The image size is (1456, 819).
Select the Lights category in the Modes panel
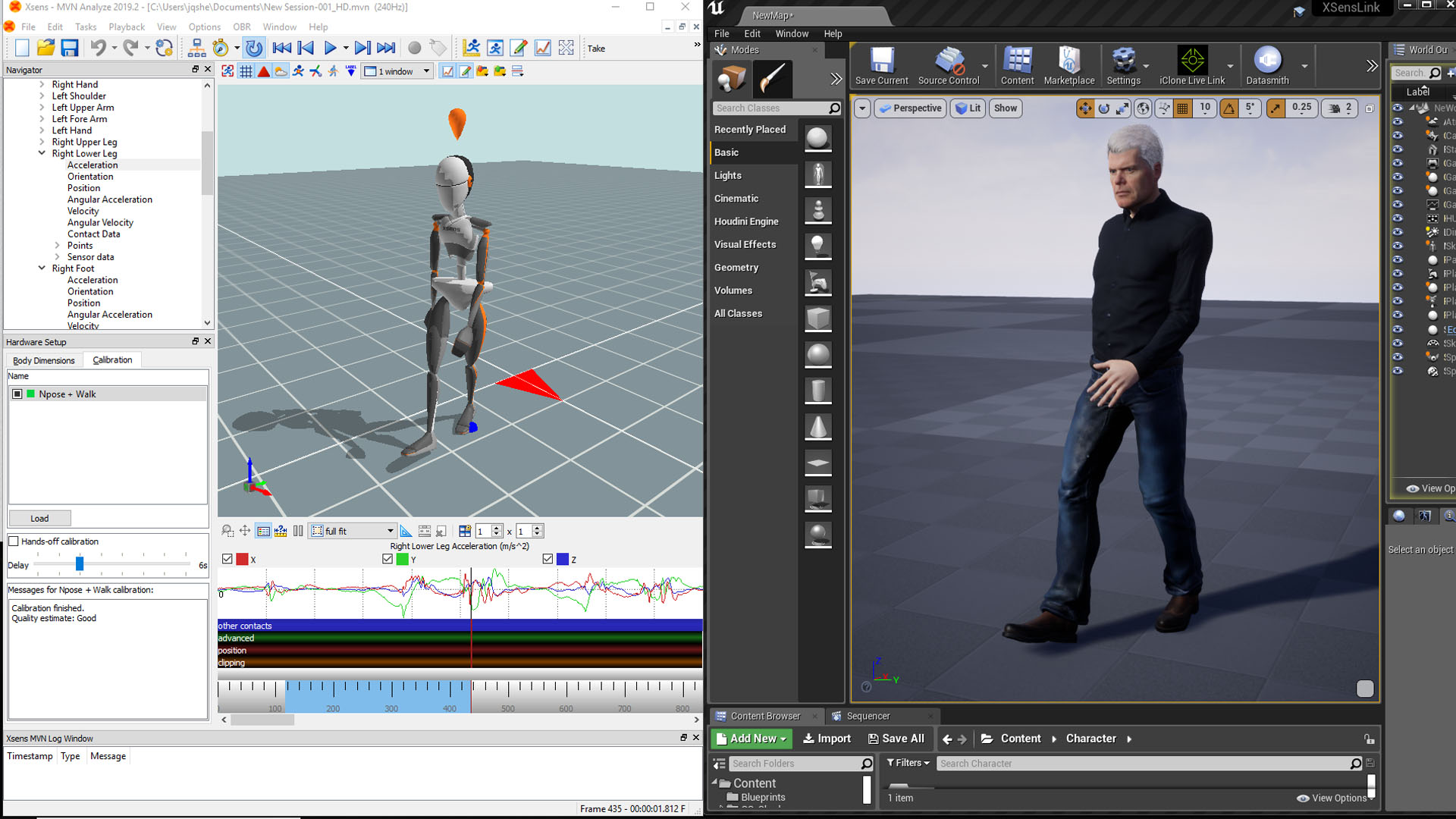728,175
